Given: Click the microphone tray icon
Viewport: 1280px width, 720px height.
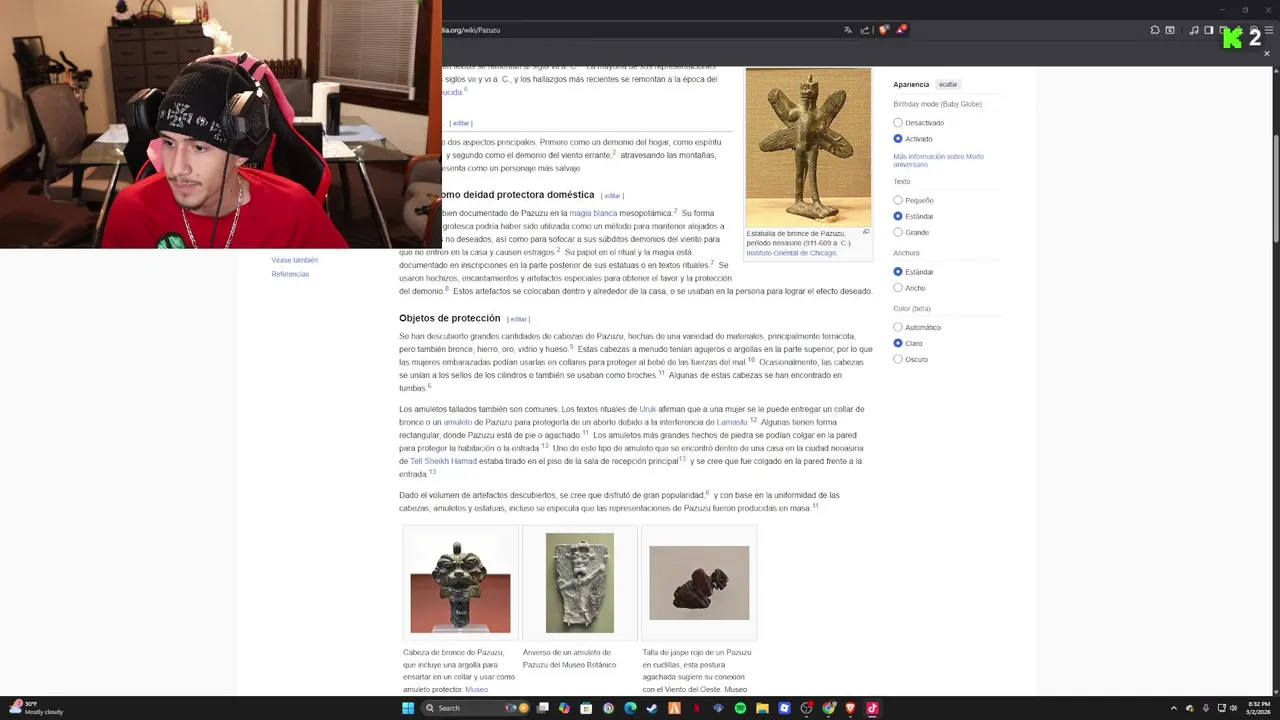Looking at the screenshot, I should click(1205, 708).
